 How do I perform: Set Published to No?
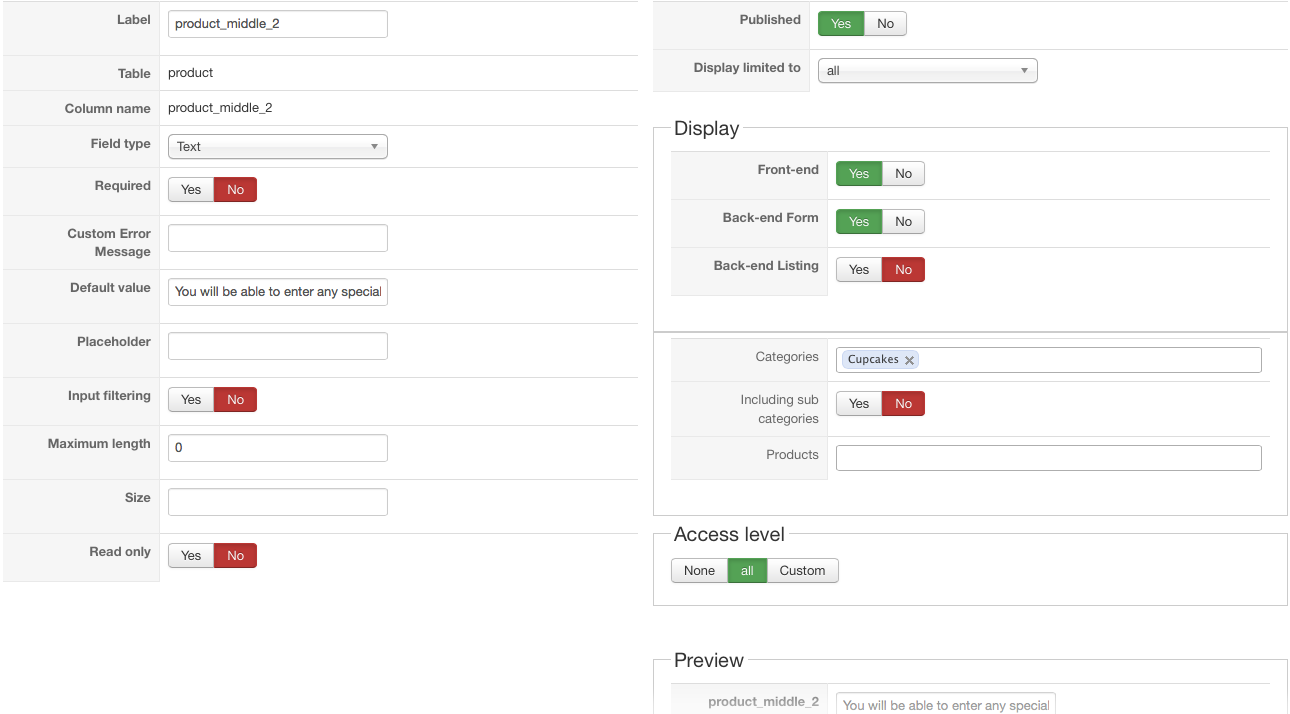(x=885, y=24)
